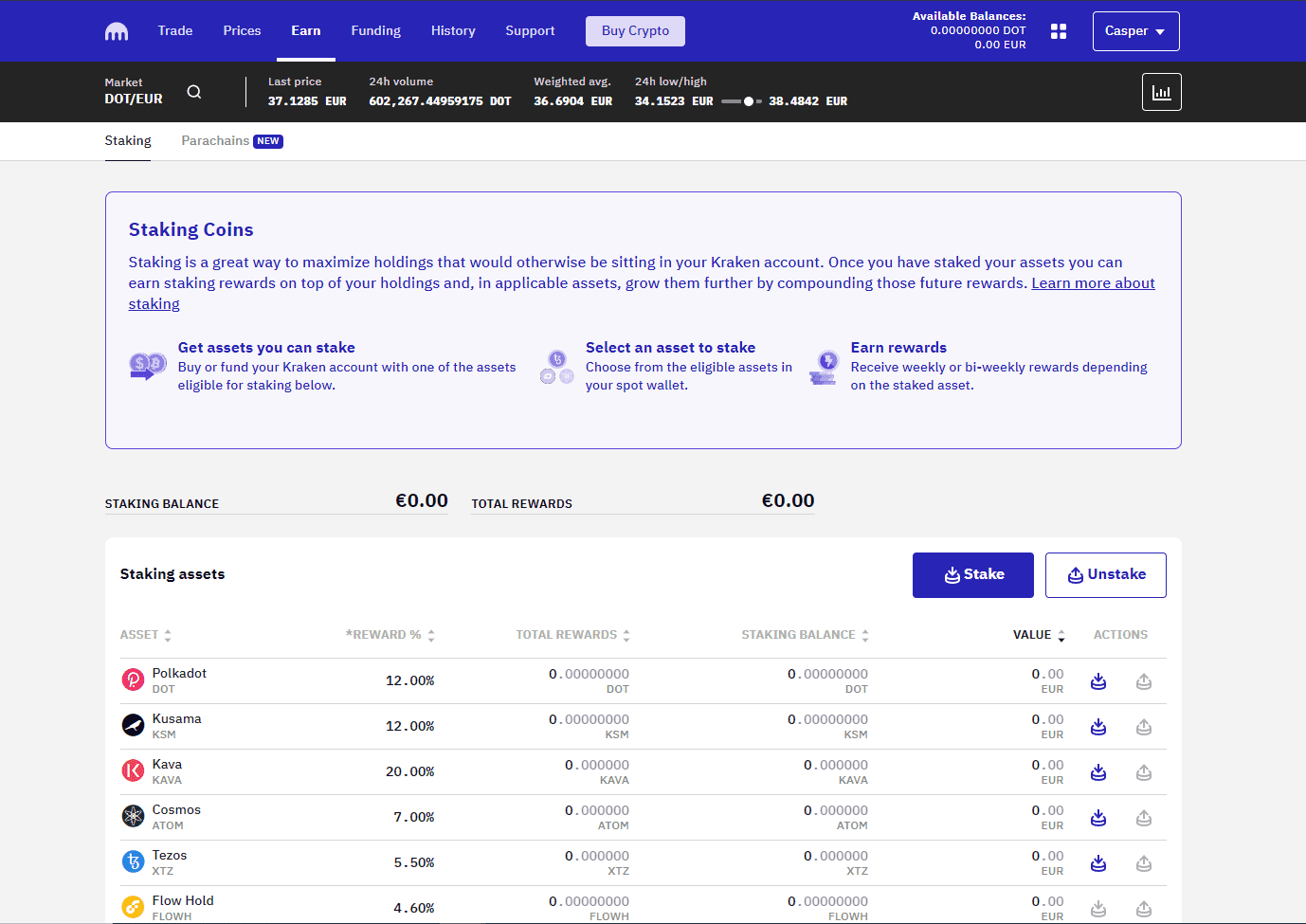Click the Tezos coin logo
1306x924 pixels.
[134, 861]
